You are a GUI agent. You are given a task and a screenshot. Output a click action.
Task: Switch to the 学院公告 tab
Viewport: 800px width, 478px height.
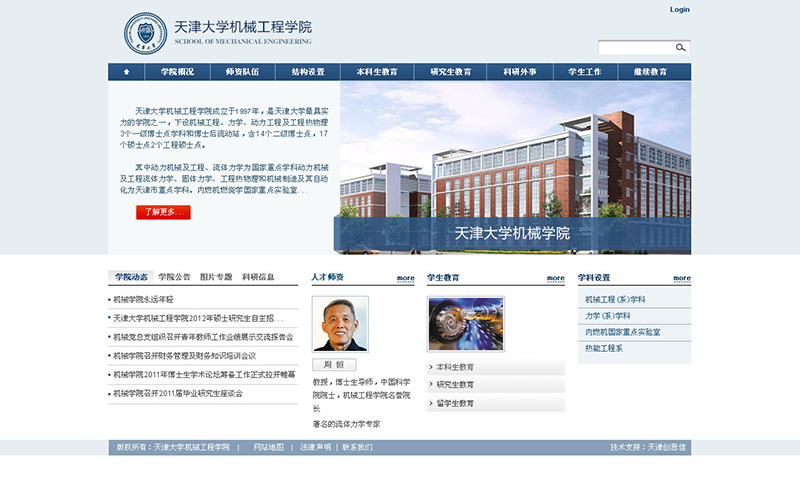[x=174, y=277]
